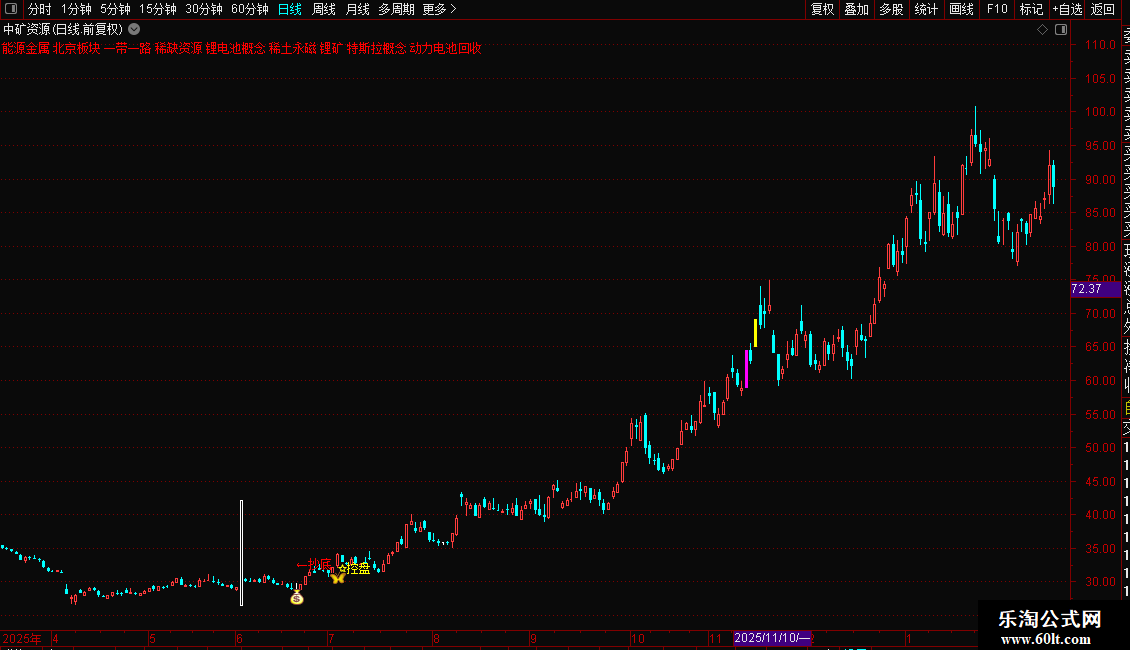
Task: Select the 日线 daily chart tab
Action: pyautogui.click(x=290, y=9)
